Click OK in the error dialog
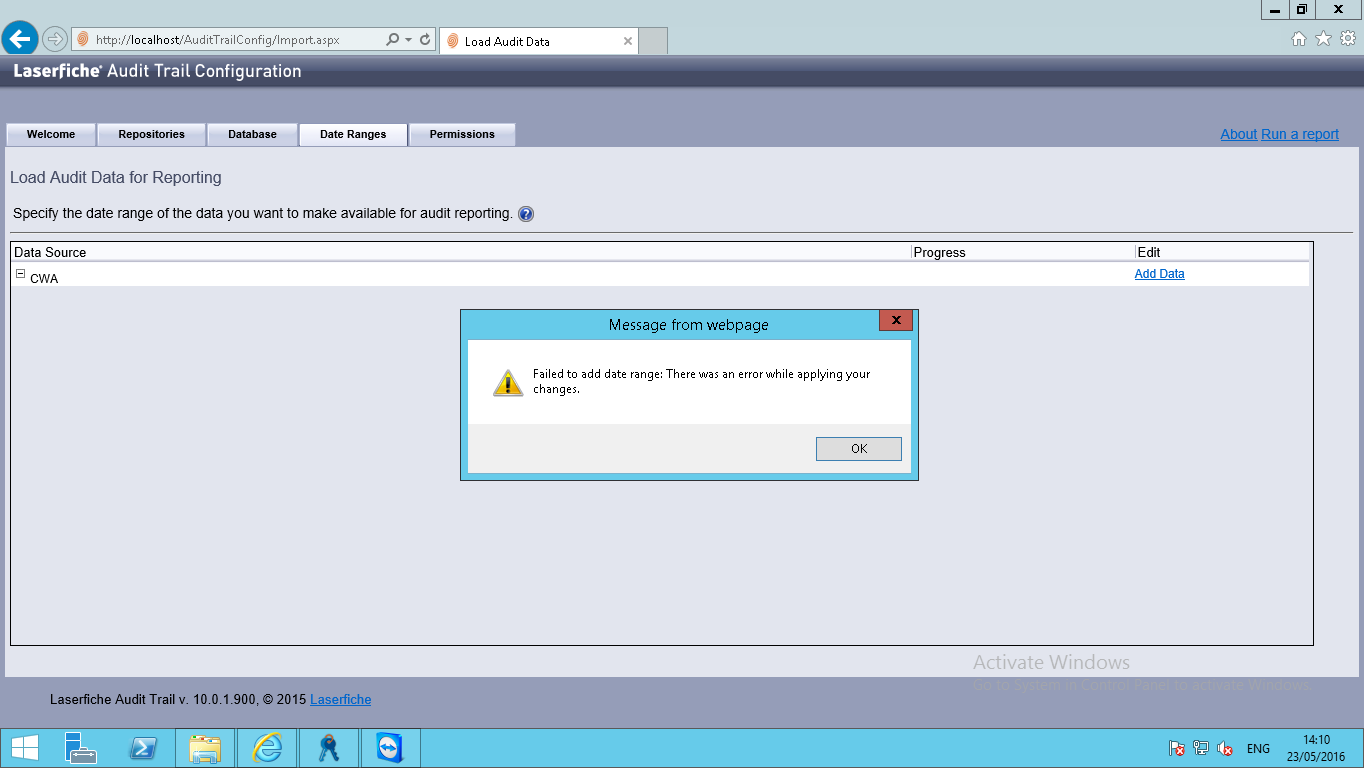This screenshot has height=768, width=1364. coord(859,449)
